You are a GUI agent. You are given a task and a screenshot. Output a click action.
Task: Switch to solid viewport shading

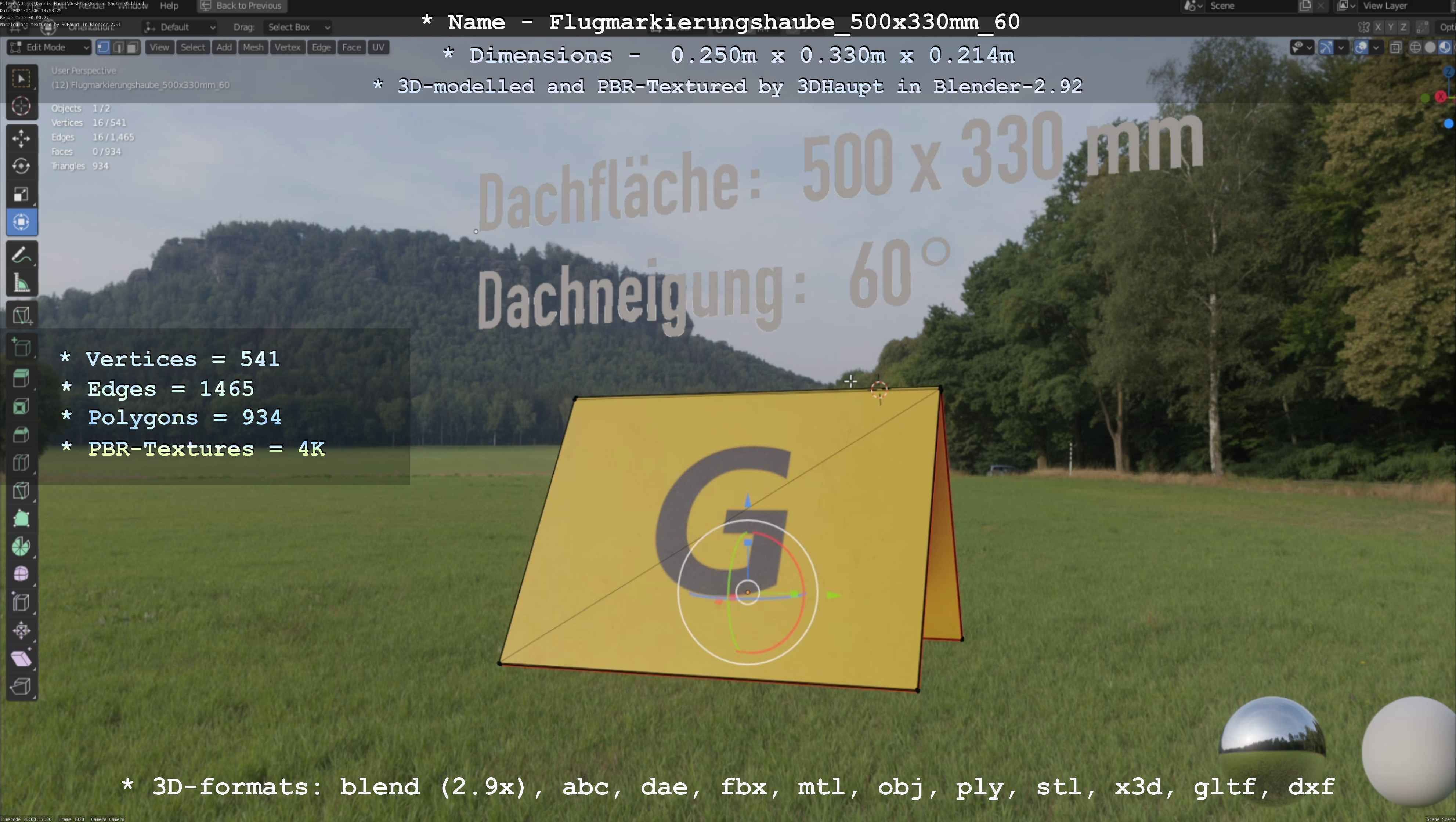coord(1430,47)
